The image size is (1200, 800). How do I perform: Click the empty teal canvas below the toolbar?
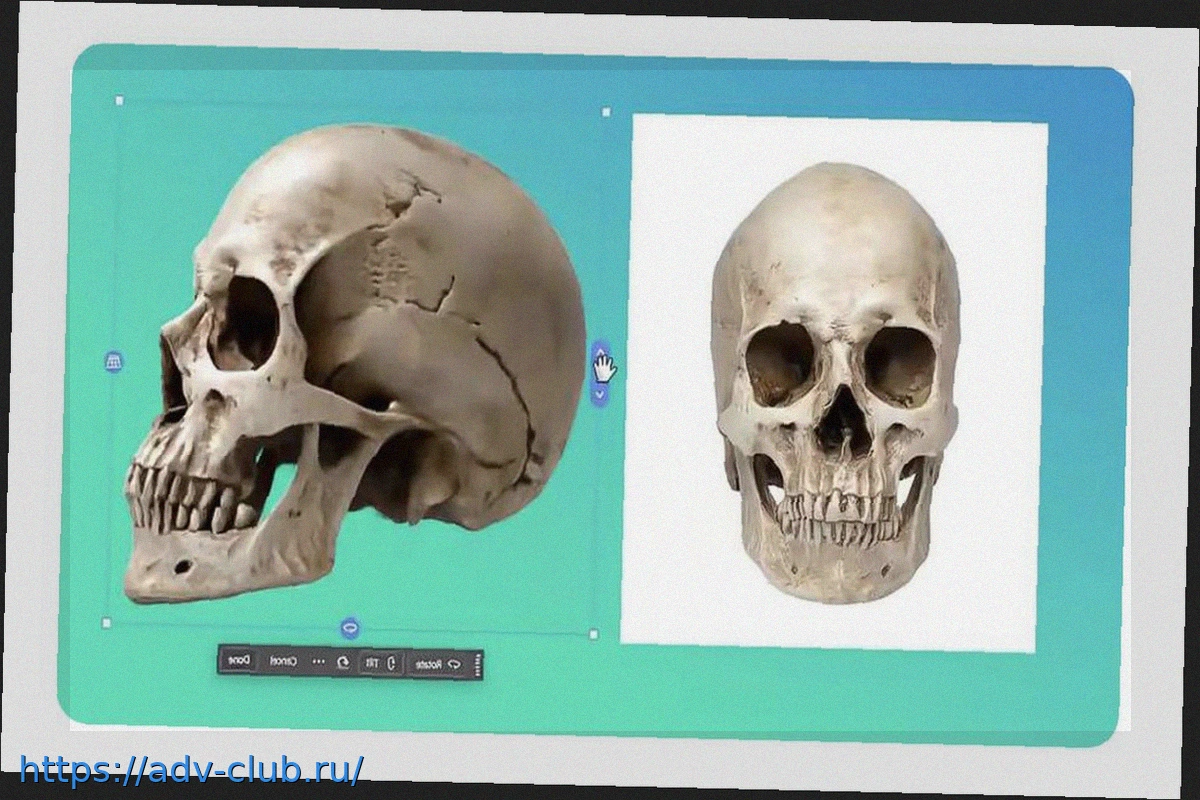600,700
